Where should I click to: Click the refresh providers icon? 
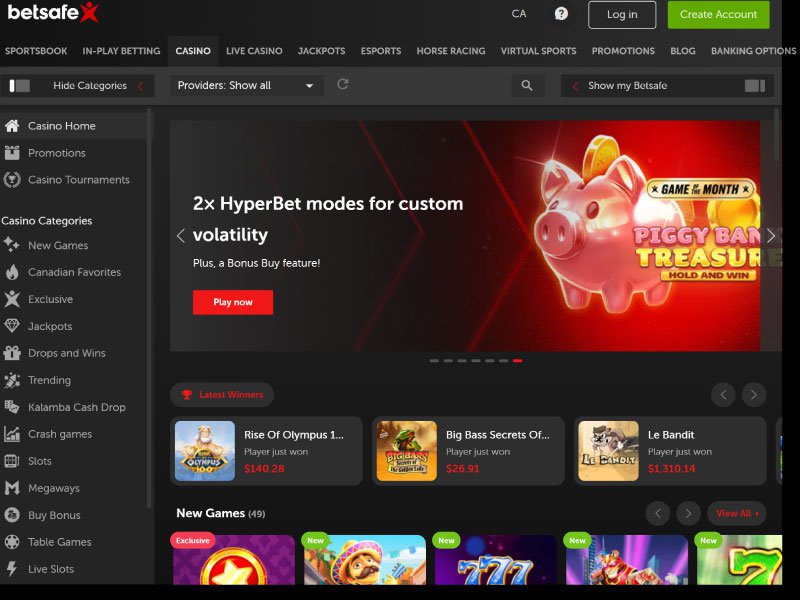[x=343, y=84]
